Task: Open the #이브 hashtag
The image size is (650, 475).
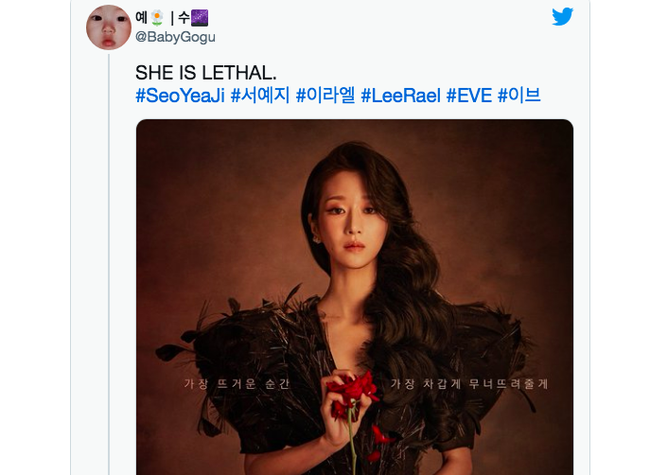Action: pyautogui.click(x=519, y=95)
